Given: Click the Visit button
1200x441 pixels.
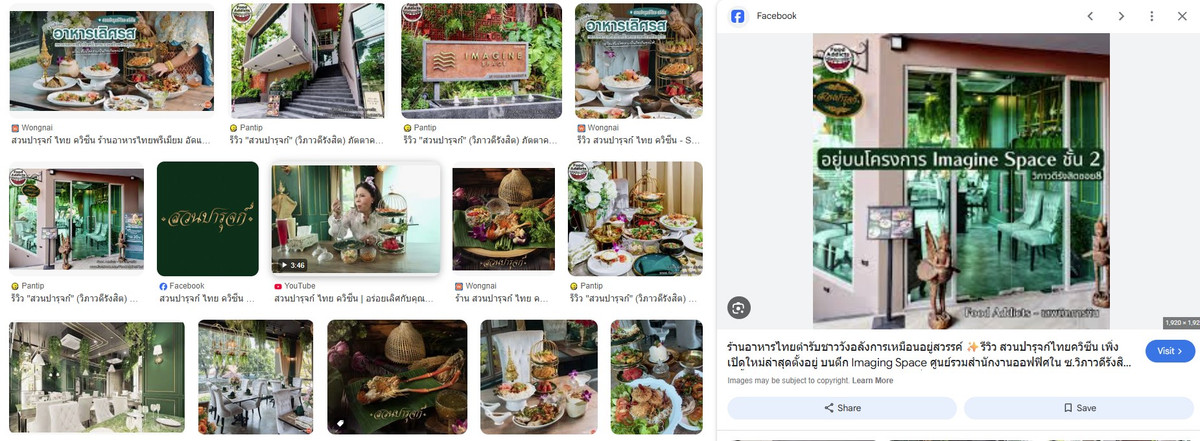Looking at the screenshot, I should (1170, 351).
